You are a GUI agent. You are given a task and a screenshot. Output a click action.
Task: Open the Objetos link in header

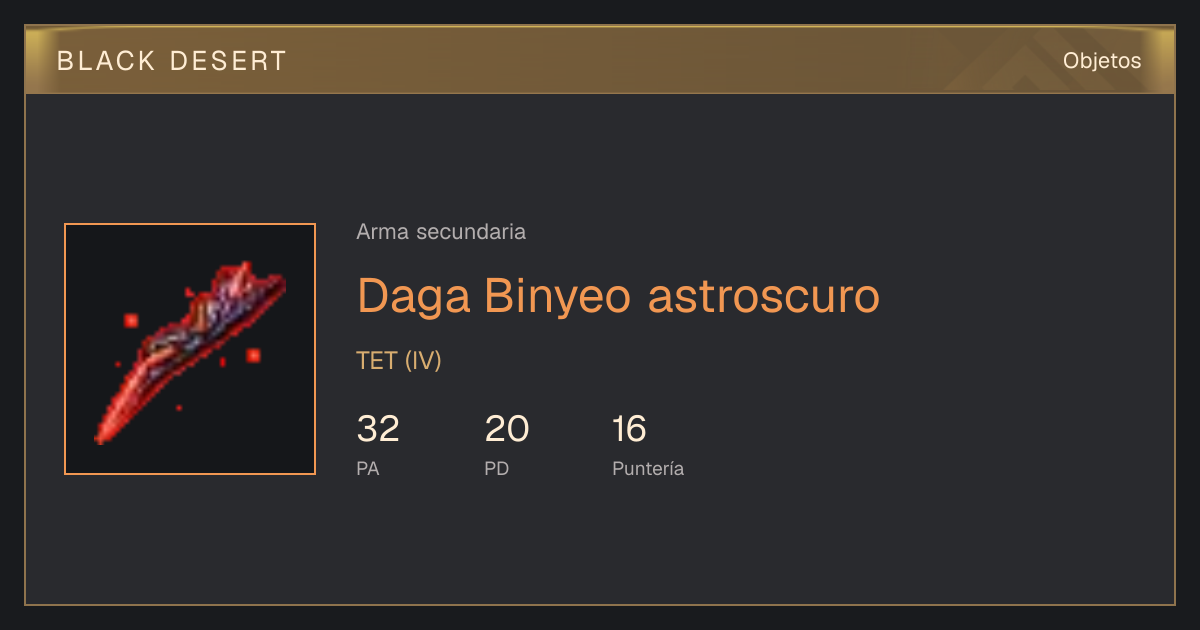(1102, 61)
